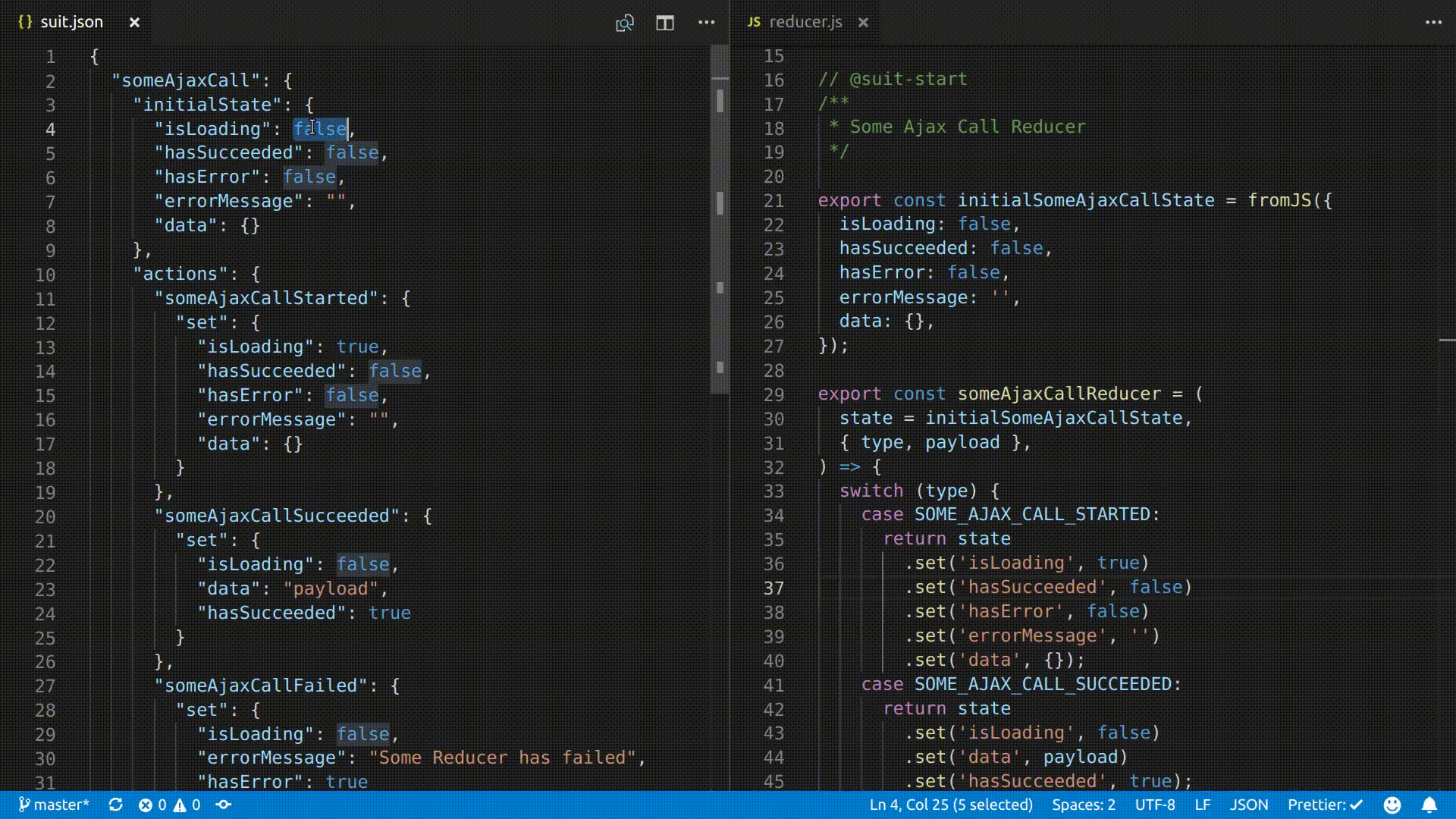Viewport: 1456px width, 819px height.
Task: Click the Prettier status button
Action: pos(1324,805)
